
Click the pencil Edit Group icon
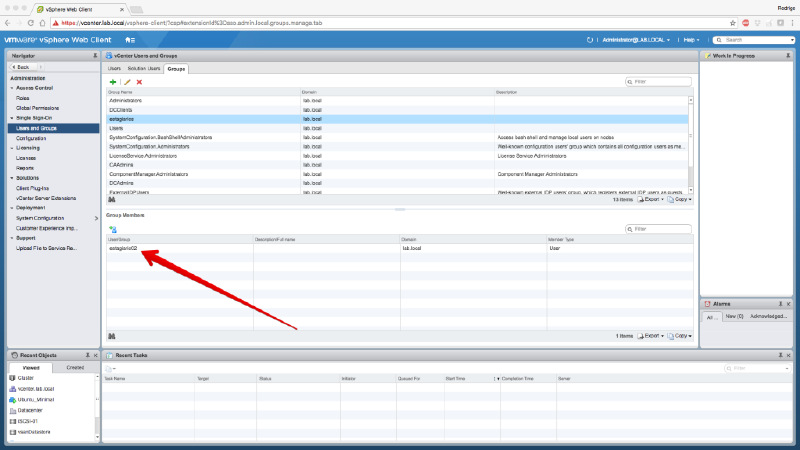point(127,82)
